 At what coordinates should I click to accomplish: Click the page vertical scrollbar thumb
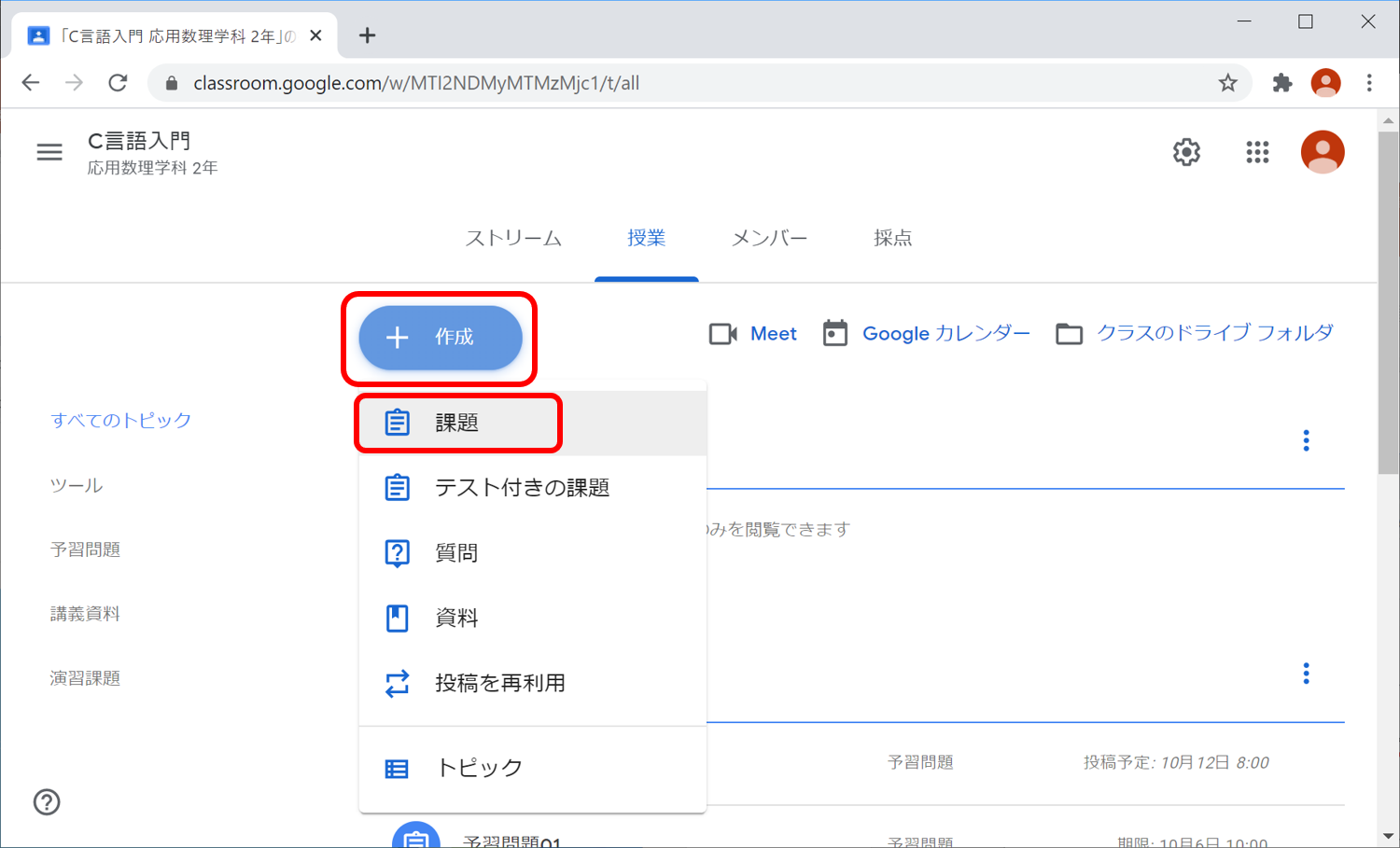[1388, 303]
